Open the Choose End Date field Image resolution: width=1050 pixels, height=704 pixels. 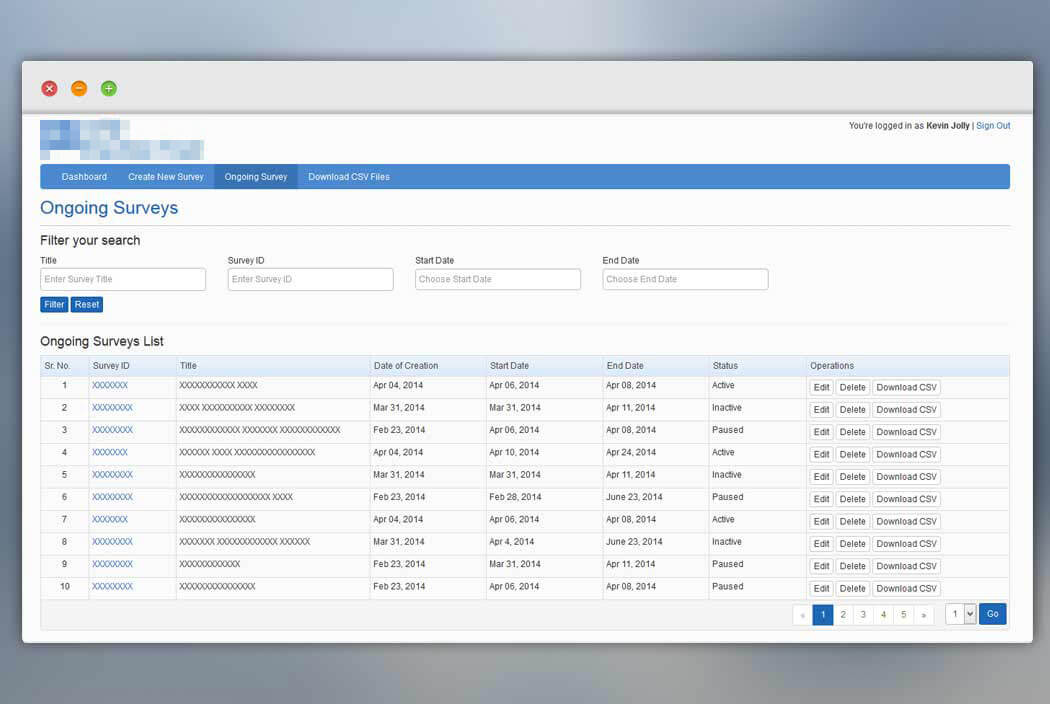click(x=686, y=279)
